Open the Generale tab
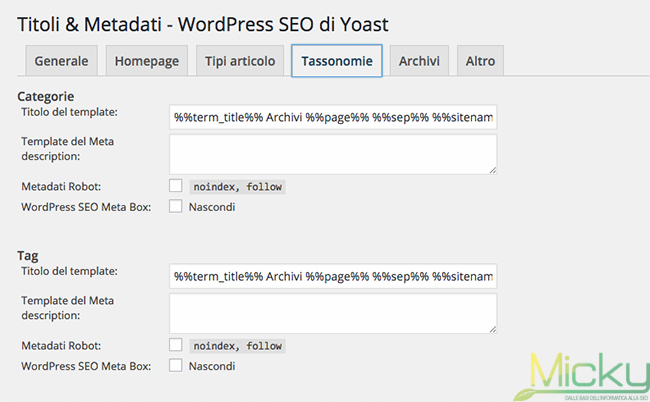The width and height of the screenshot is (650, 402). click(61, 61)
